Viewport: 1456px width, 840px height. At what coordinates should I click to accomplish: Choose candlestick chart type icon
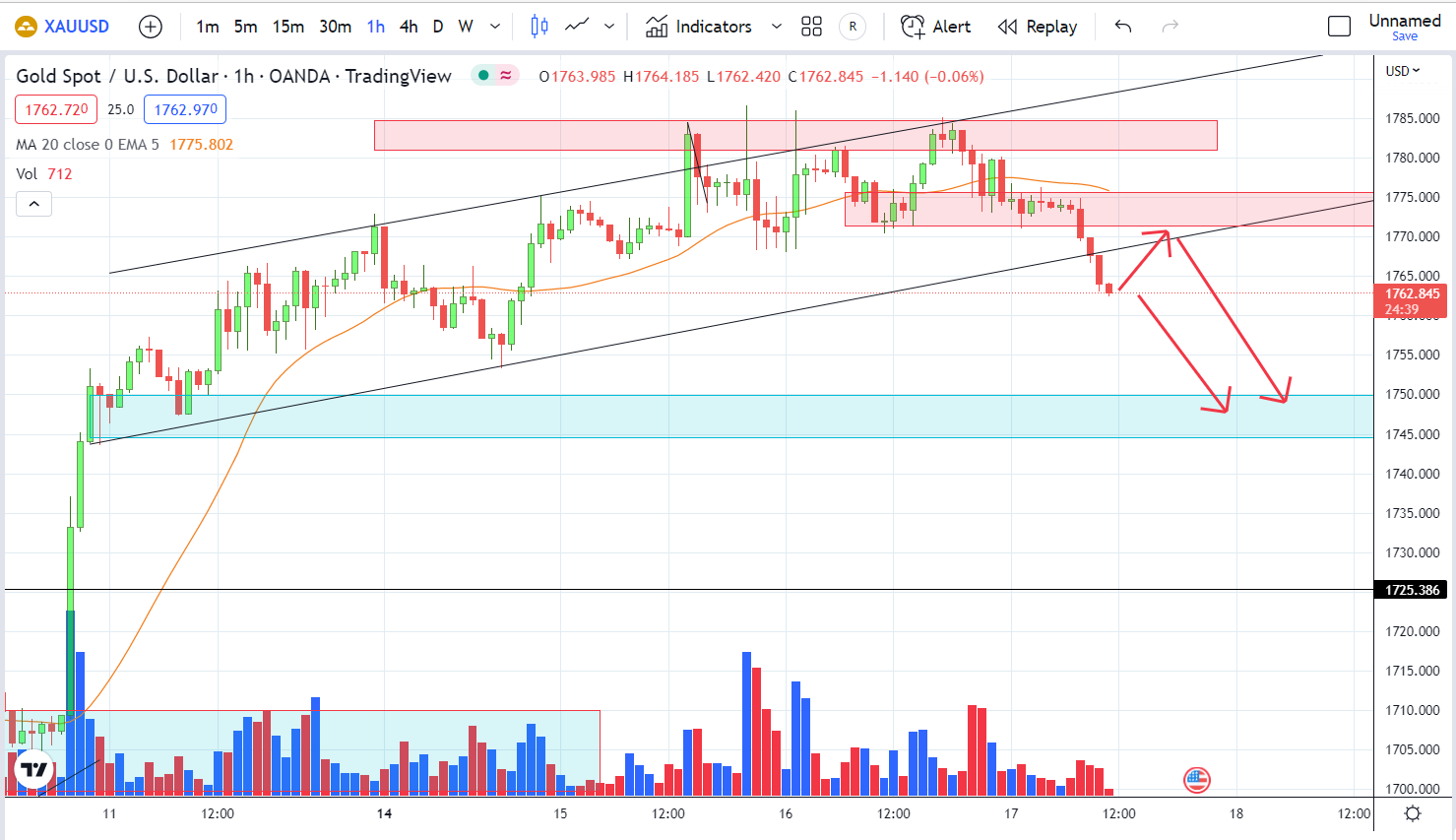tap(539, 27)
